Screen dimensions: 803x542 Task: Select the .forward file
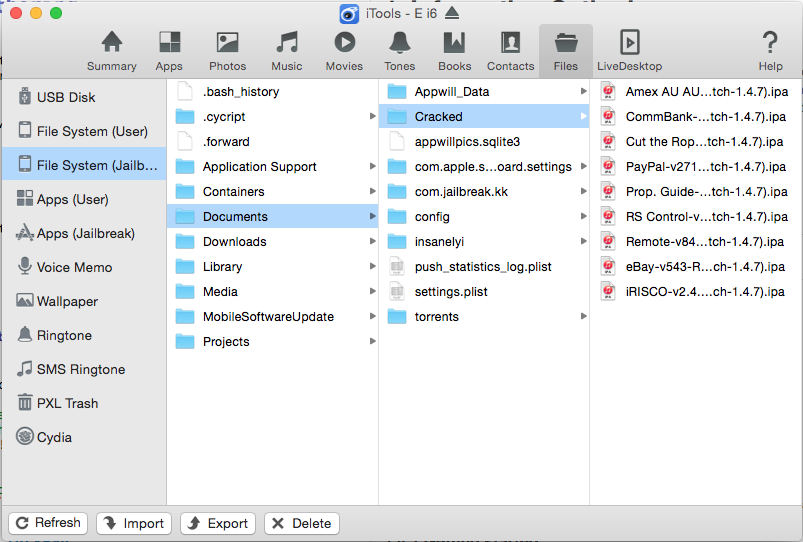272,141
